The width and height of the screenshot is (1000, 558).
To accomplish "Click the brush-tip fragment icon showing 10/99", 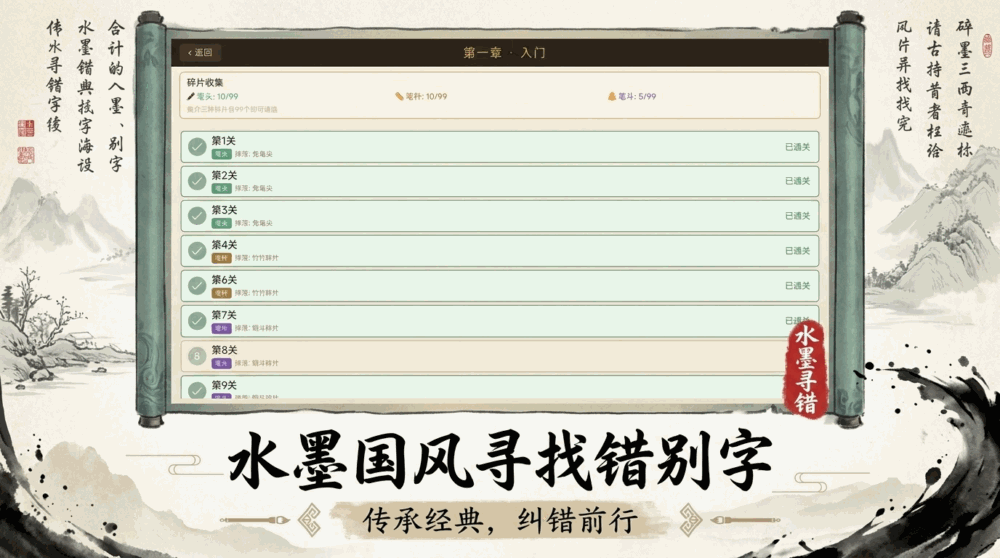I will coord(190,96).
